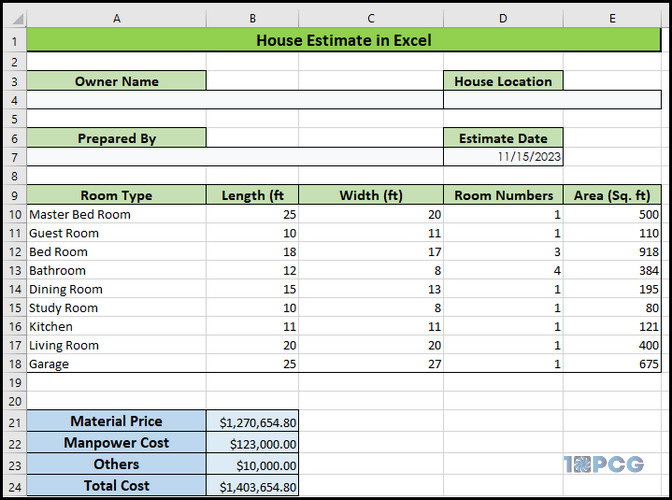
Task: Select column D header
Action: pos(503,18)
